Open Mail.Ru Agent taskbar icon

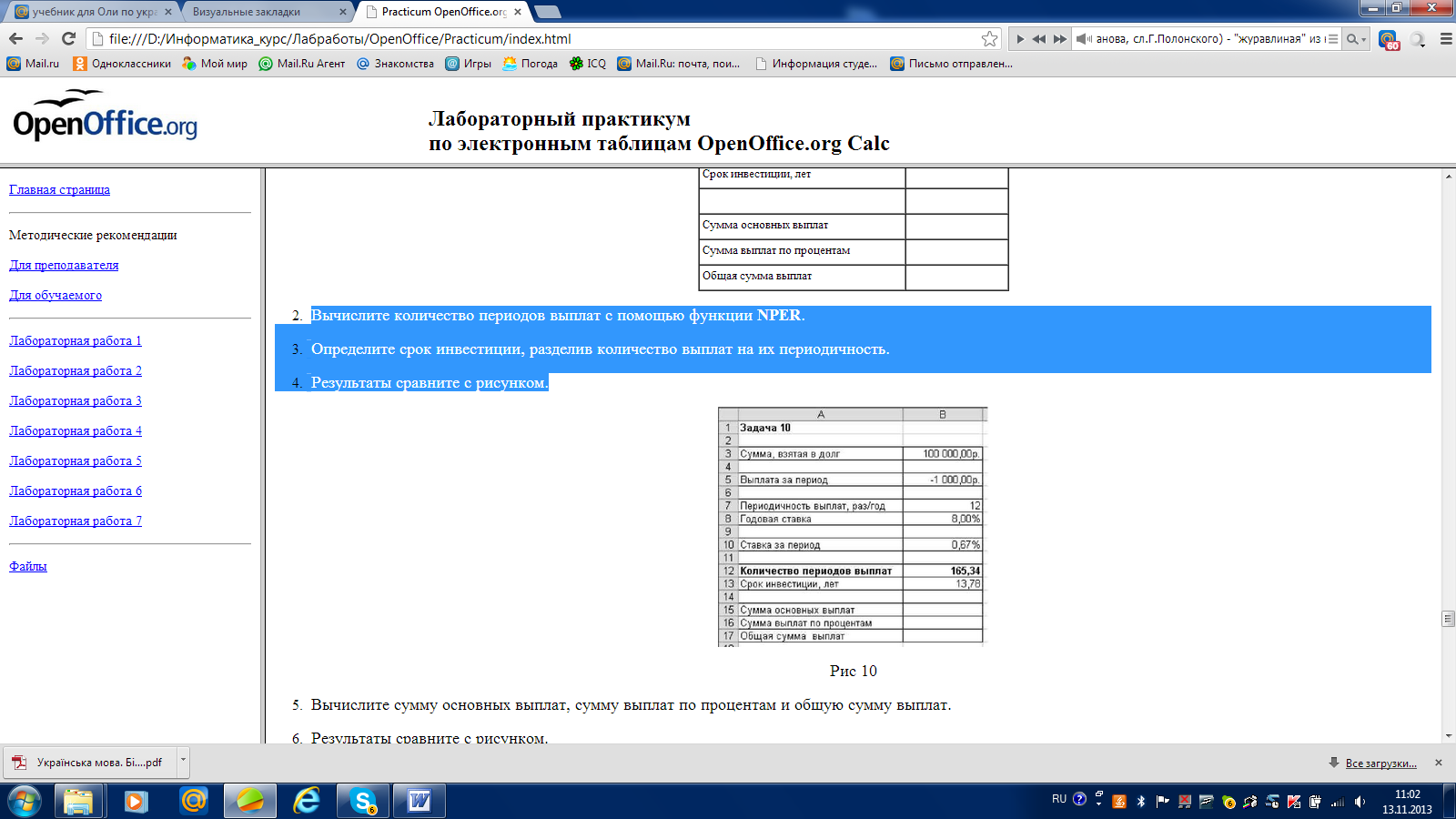click(x=193, y=801)
